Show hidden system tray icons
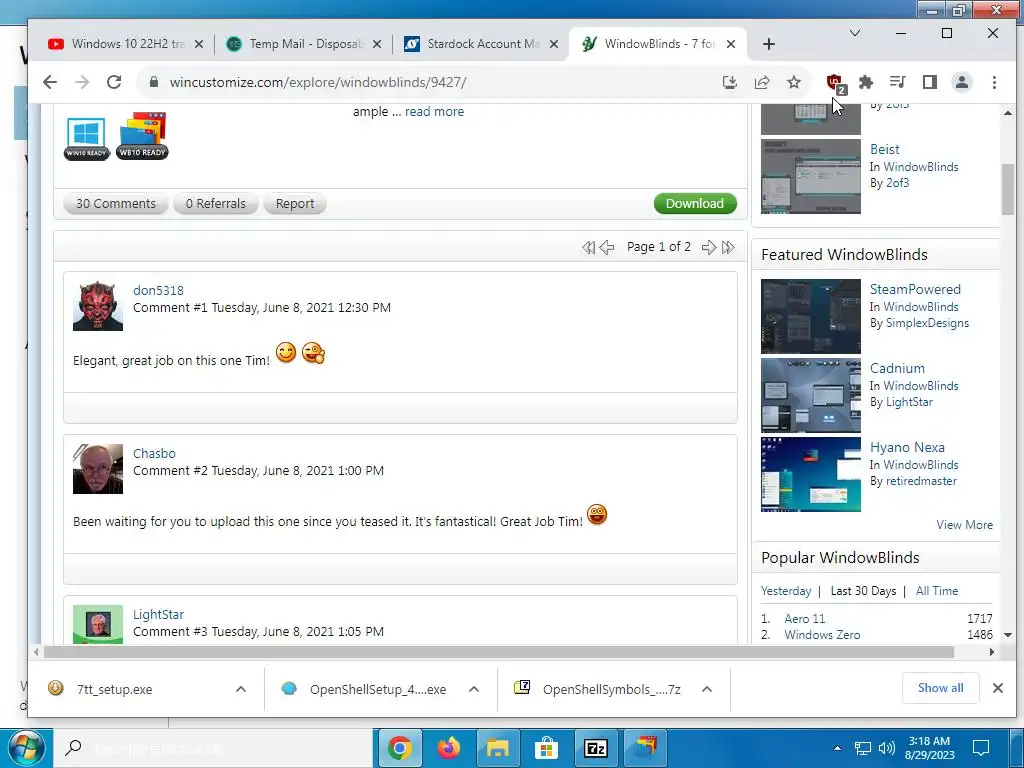Image resolution: width=1024 pixels, height=768 pixels. [837, 748]
